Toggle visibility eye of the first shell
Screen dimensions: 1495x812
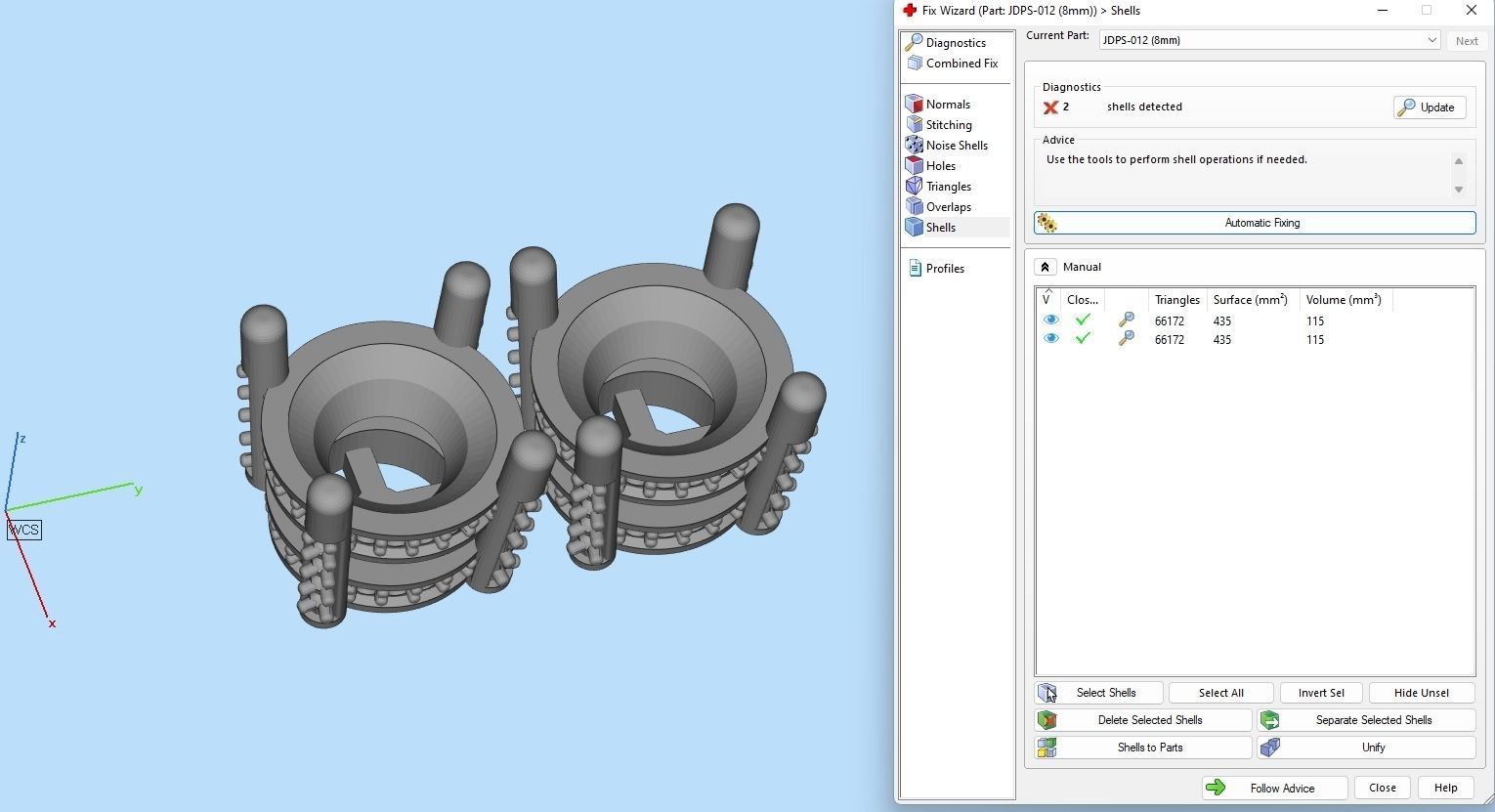click(x=1051, y=321)
